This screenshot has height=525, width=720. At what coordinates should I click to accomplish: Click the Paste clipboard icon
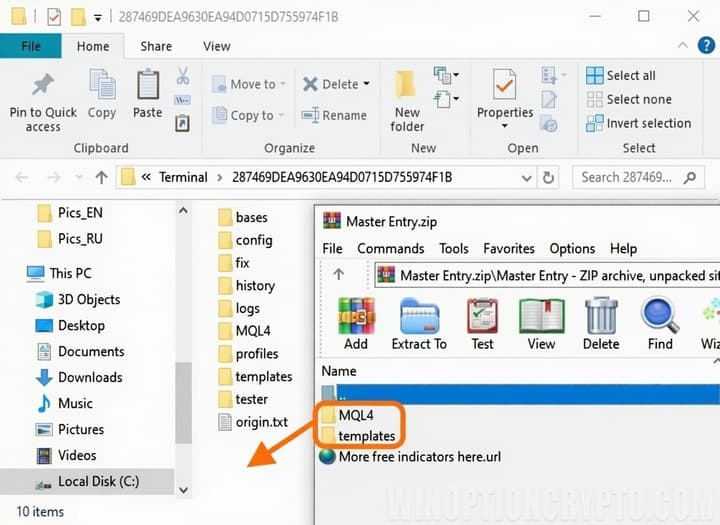[x=147, y=84]
